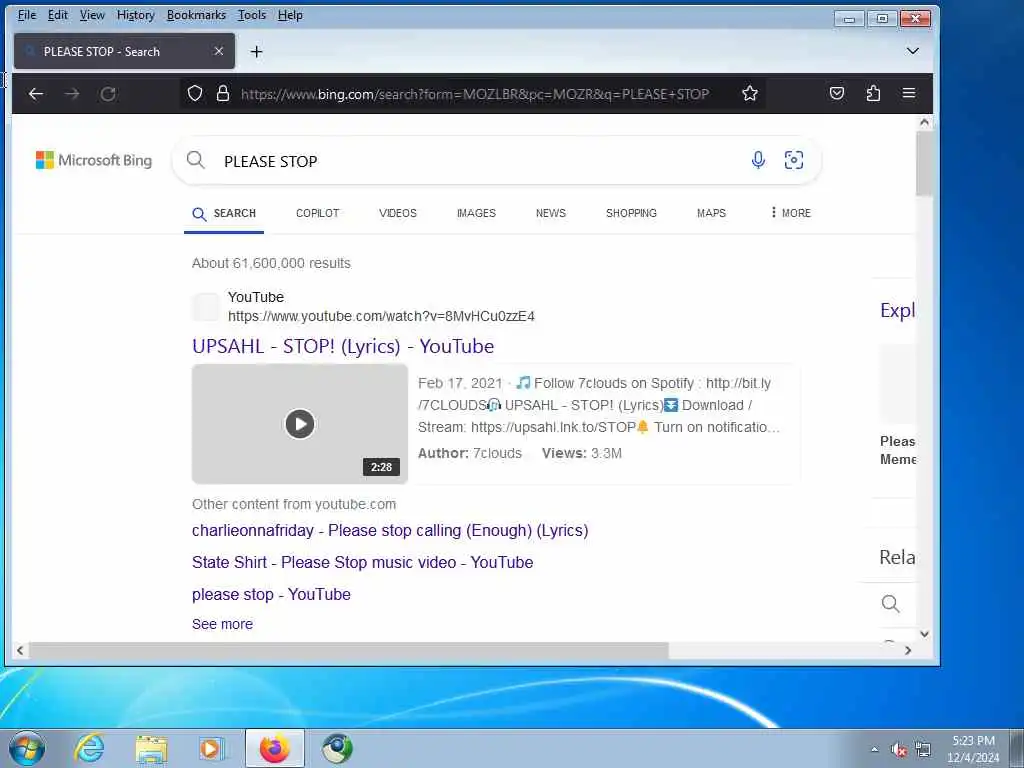
Task: Switch to the SHOPPING tab
Action: click(x=631, y=213)
